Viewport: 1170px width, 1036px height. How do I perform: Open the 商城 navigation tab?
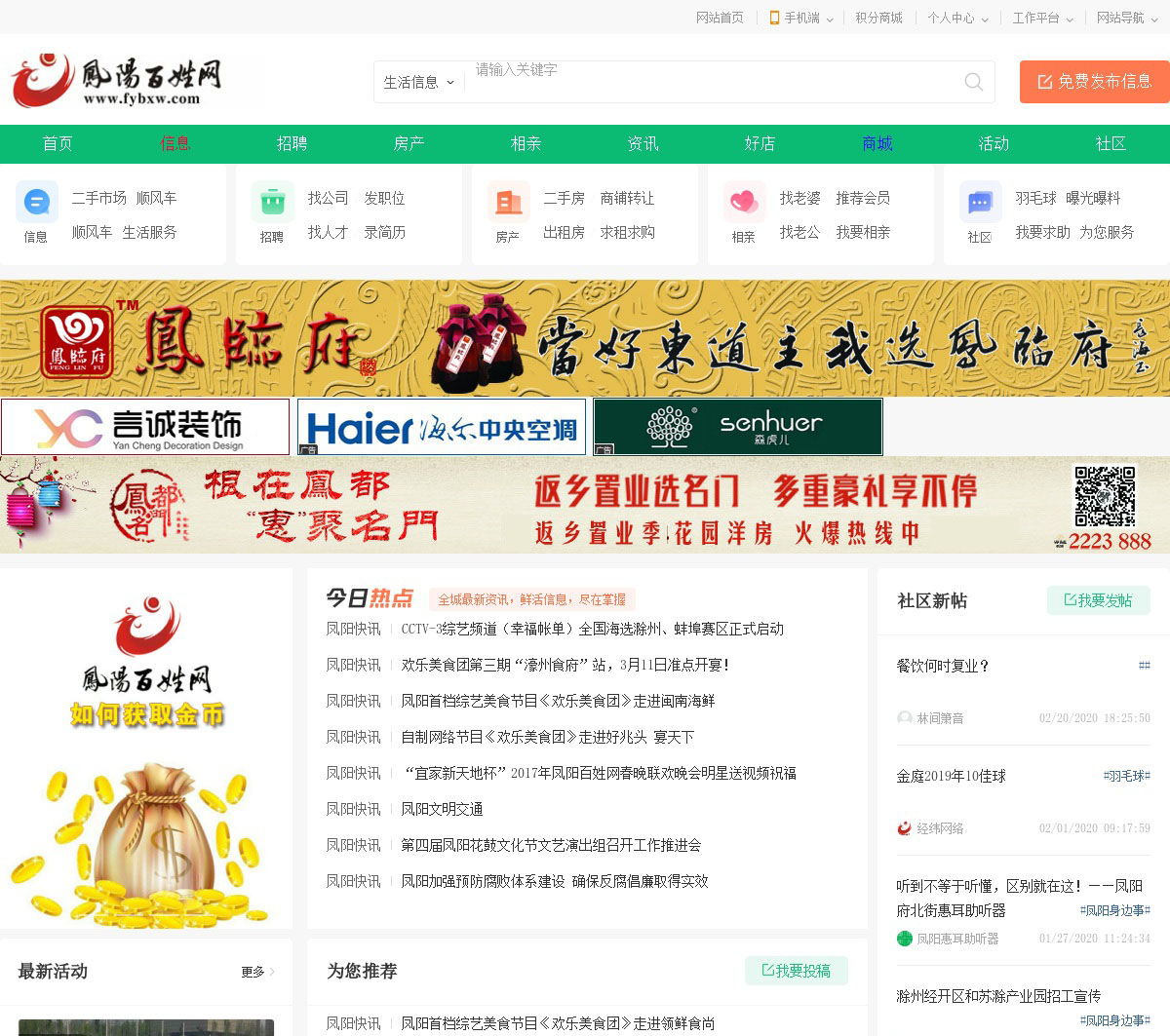pos(877,143)
